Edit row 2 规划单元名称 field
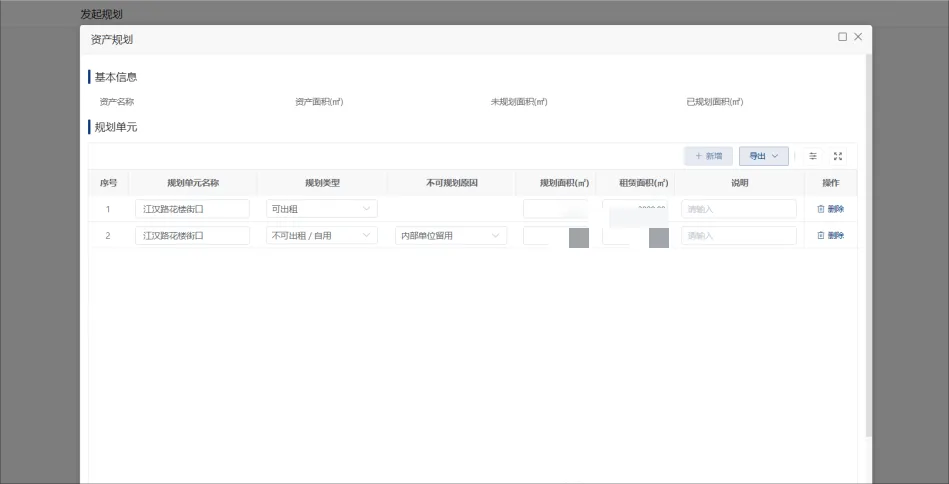 point(192,235)
